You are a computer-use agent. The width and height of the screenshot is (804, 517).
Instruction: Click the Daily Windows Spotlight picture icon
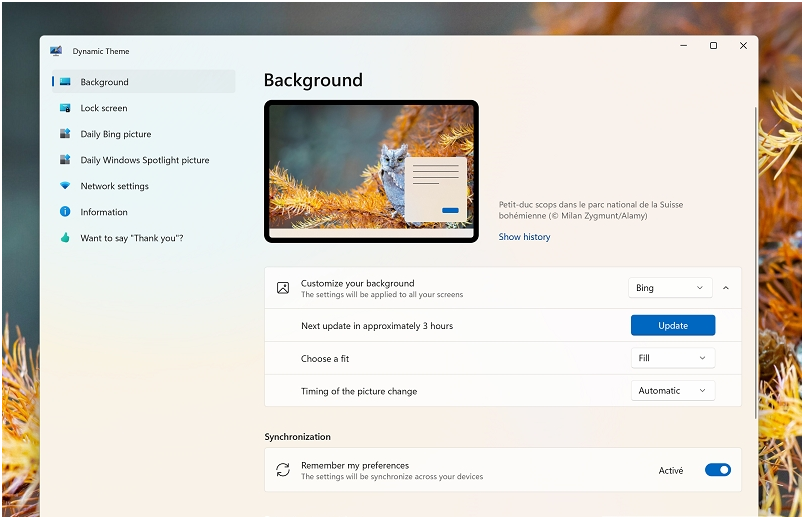[x=65, y=160]
